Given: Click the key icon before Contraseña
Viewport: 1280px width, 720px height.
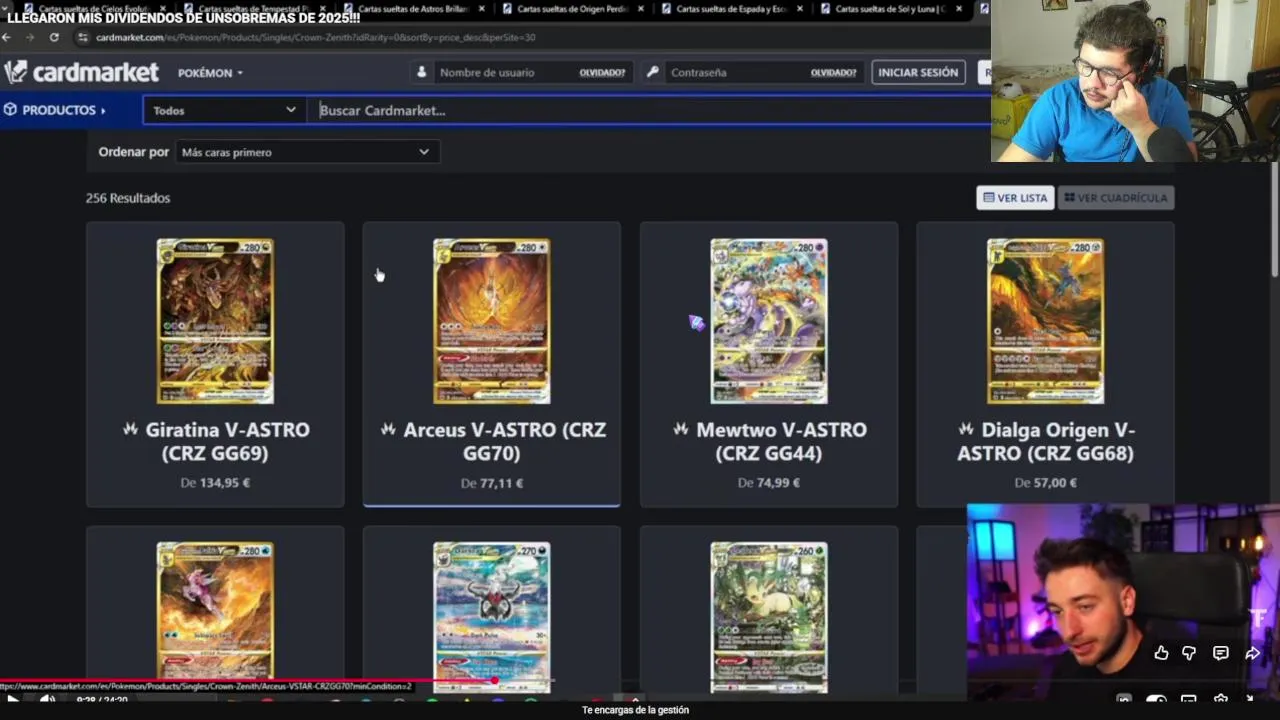Looking at the screenshot, I should click(652, 72).
